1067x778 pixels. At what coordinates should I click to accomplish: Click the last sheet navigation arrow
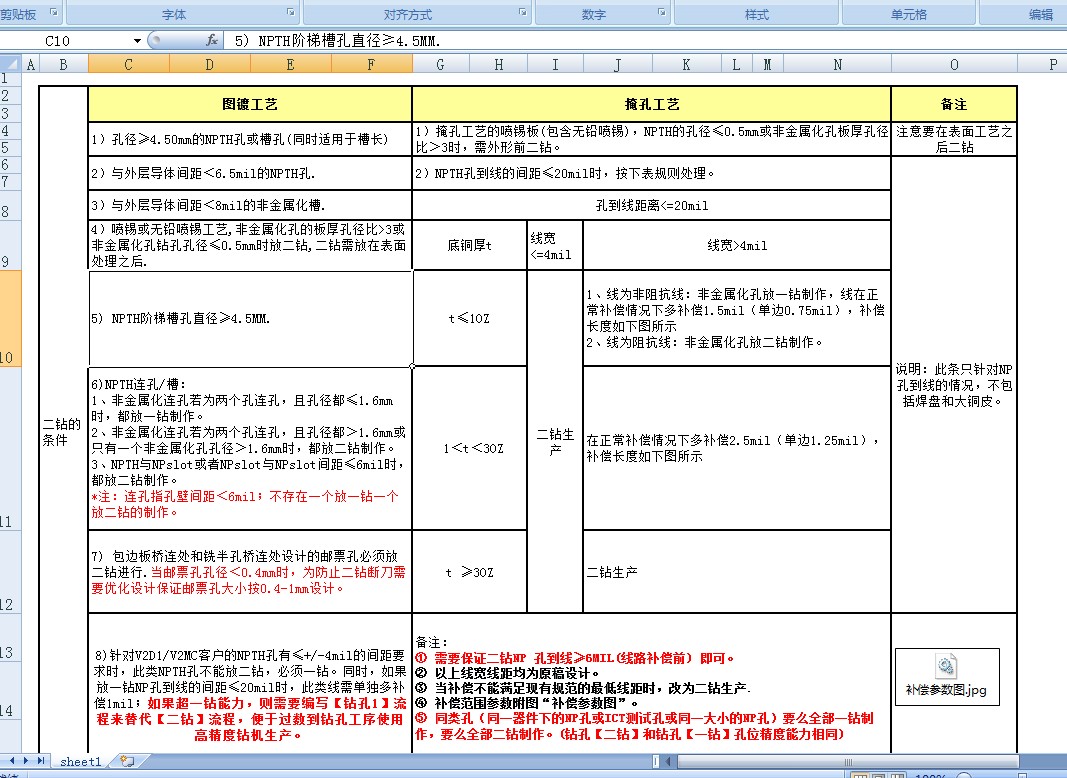(x=40, y=761)
